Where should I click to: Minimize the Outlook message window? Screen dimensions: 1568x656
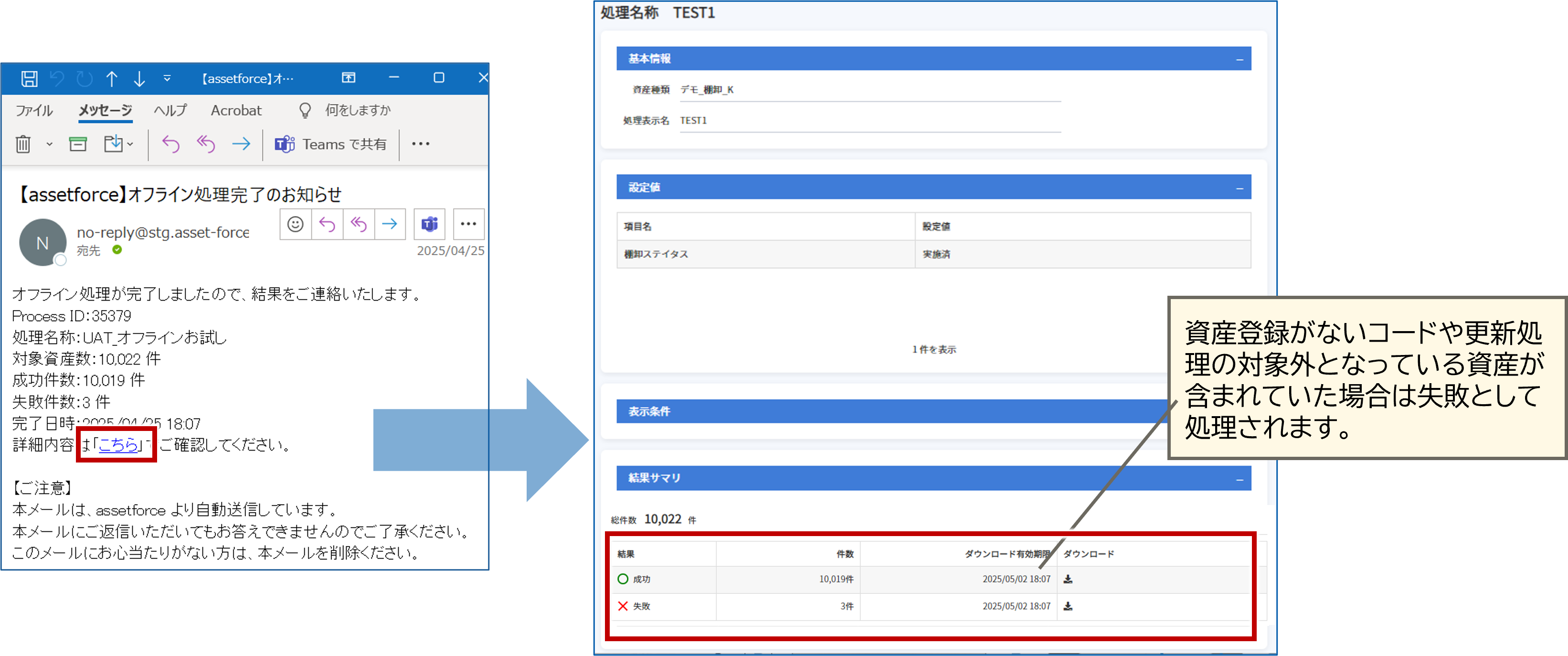[x=394, y=77]
